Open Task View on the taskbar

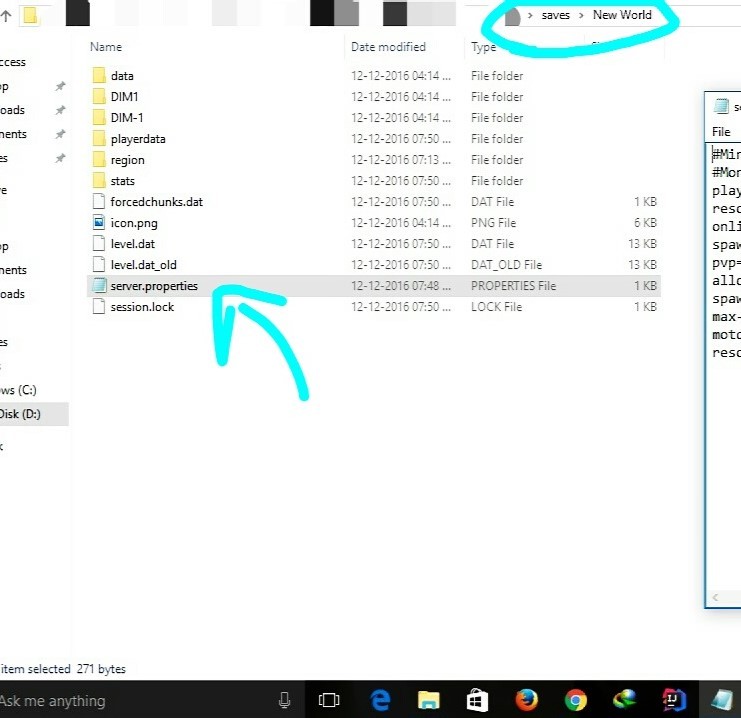pos(330,700)
